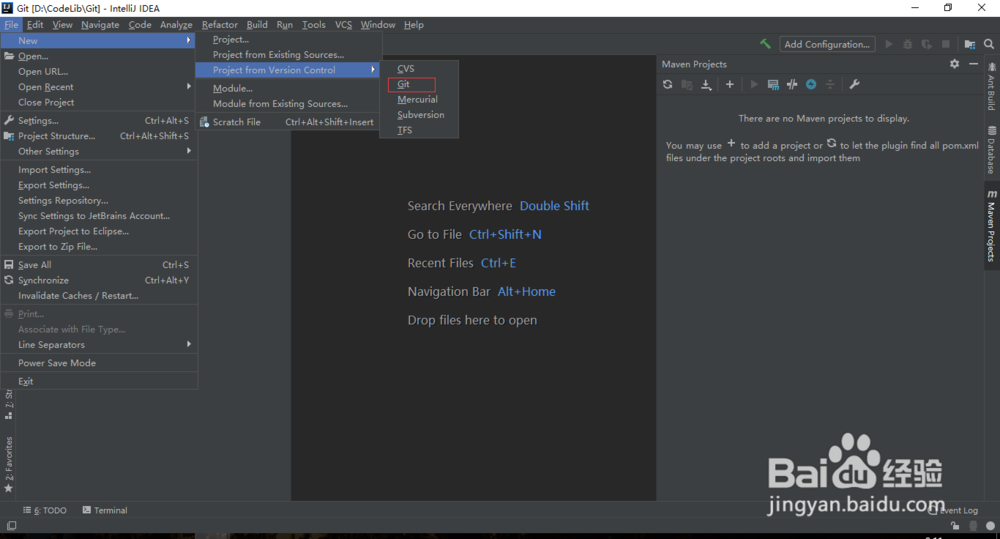Open the Tools menu
Image resolution: width=1000 pixels, height=539 pixels.
click(x=313, y=25)
